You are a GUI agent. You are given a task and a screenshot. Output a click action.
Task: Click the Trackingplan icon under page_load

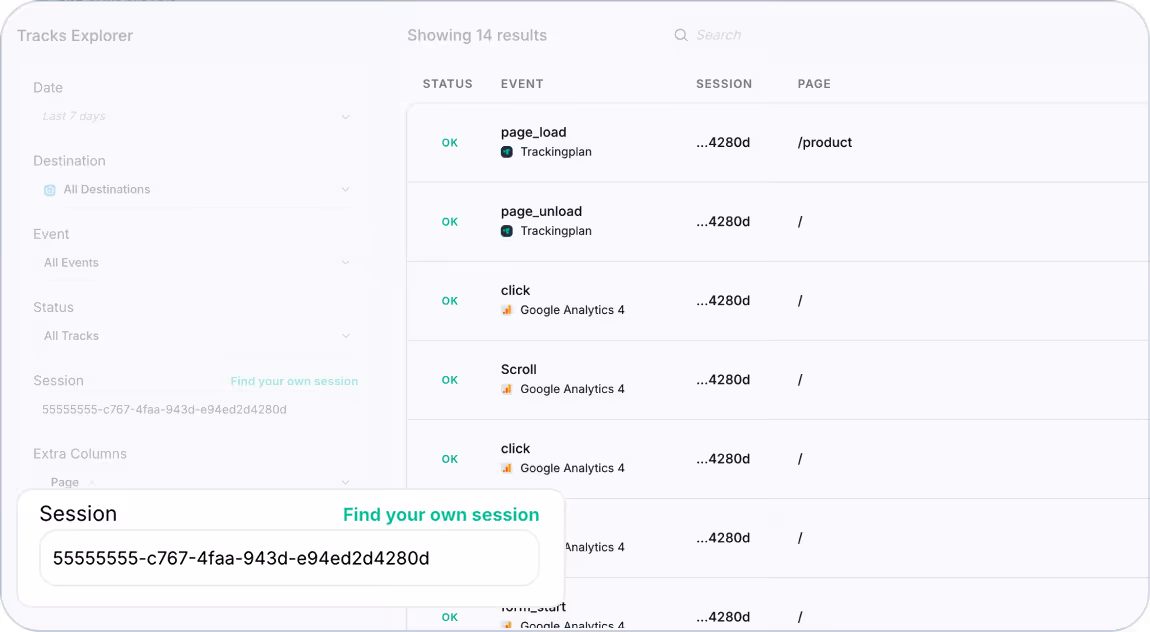(507, 152)
